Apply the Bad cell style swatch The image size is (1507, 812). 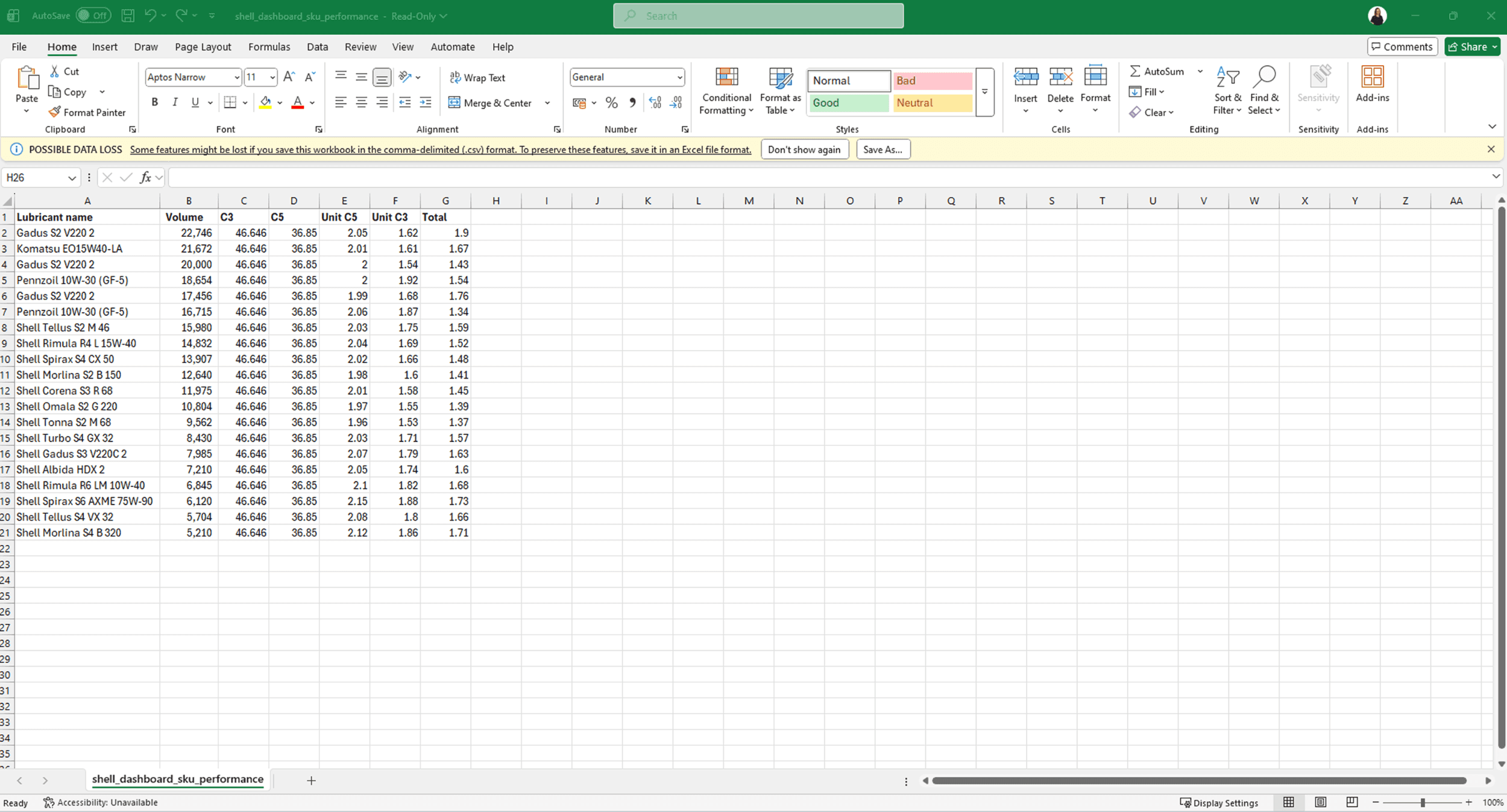tap(932, 81)
